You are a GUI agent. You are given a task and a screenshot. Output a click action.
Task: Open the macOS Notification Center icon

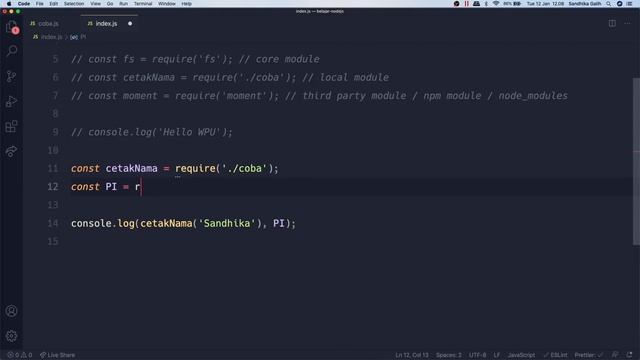629,4
